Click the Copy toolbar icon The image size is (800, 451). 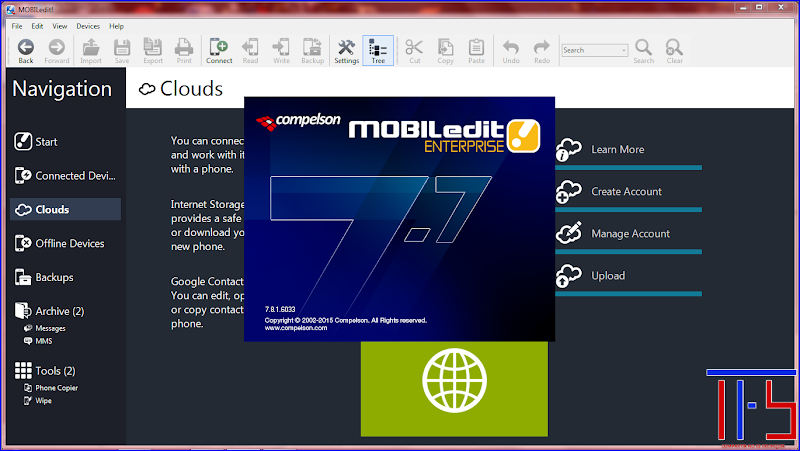tap(445, 51)
